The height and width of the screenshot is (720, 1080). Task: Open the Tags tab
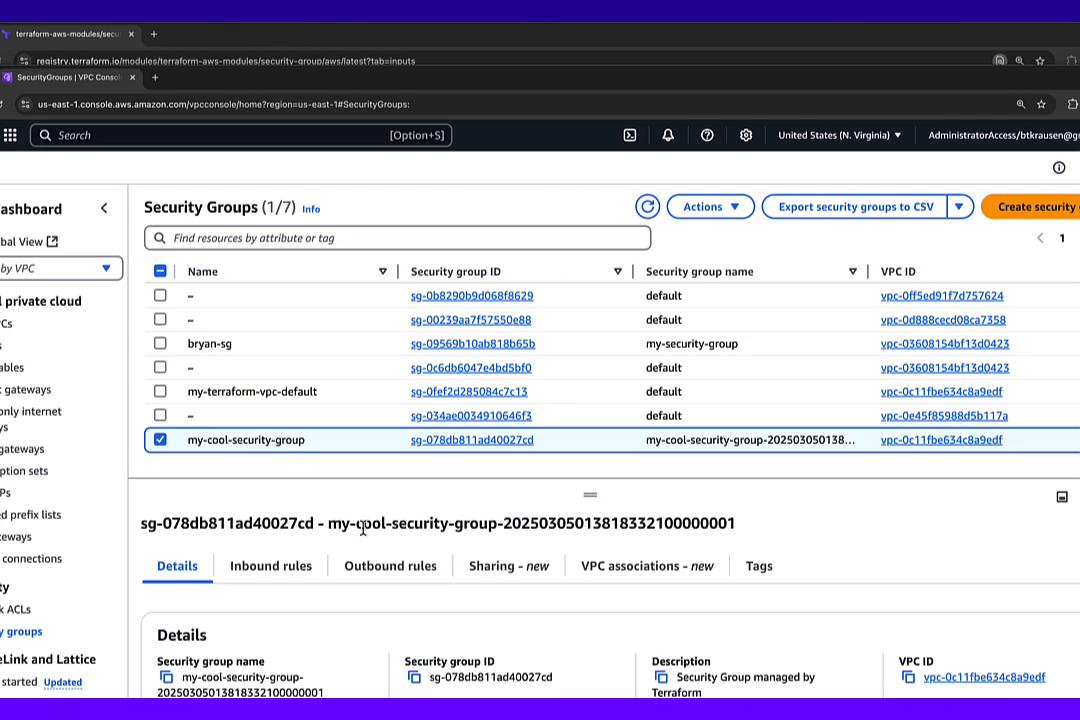[x=758, y=566]
